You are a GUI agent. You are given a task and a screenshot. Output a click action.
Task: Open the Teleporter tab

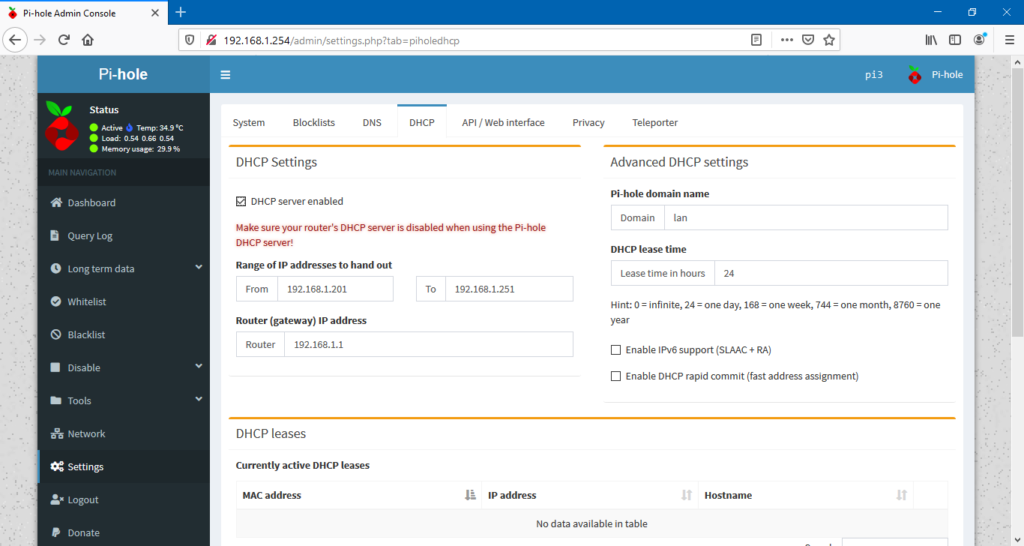tap(655, 122)
